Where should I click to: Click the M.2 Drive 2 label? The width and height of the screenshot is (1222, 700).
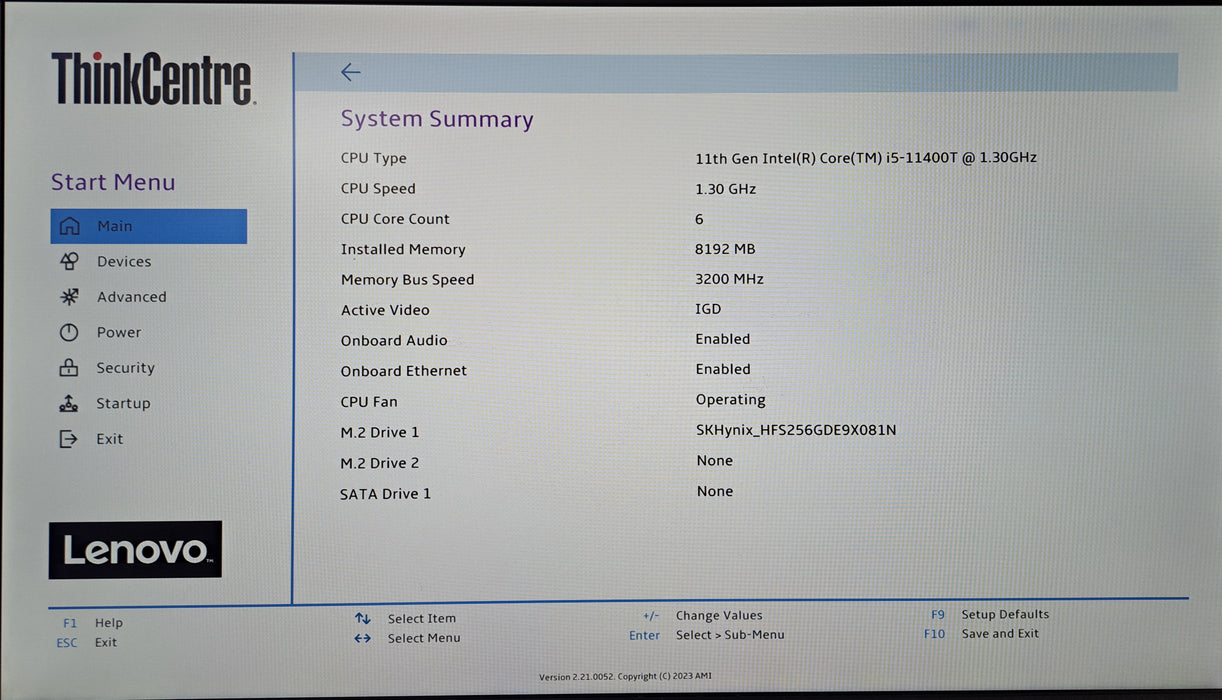[x=380, y=463]
